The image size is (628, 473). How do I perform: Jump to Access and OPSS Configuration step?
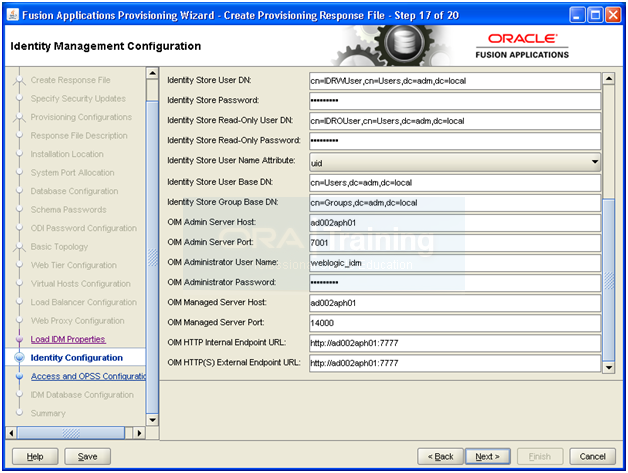point(88,376)
